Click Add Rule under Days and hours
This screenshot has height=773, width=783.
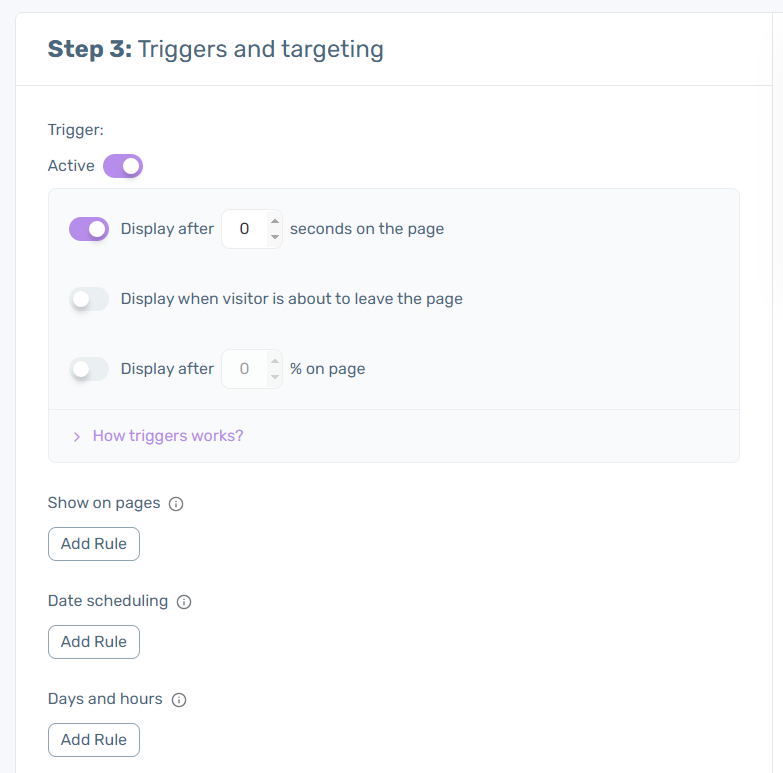(x=94, y=740)
